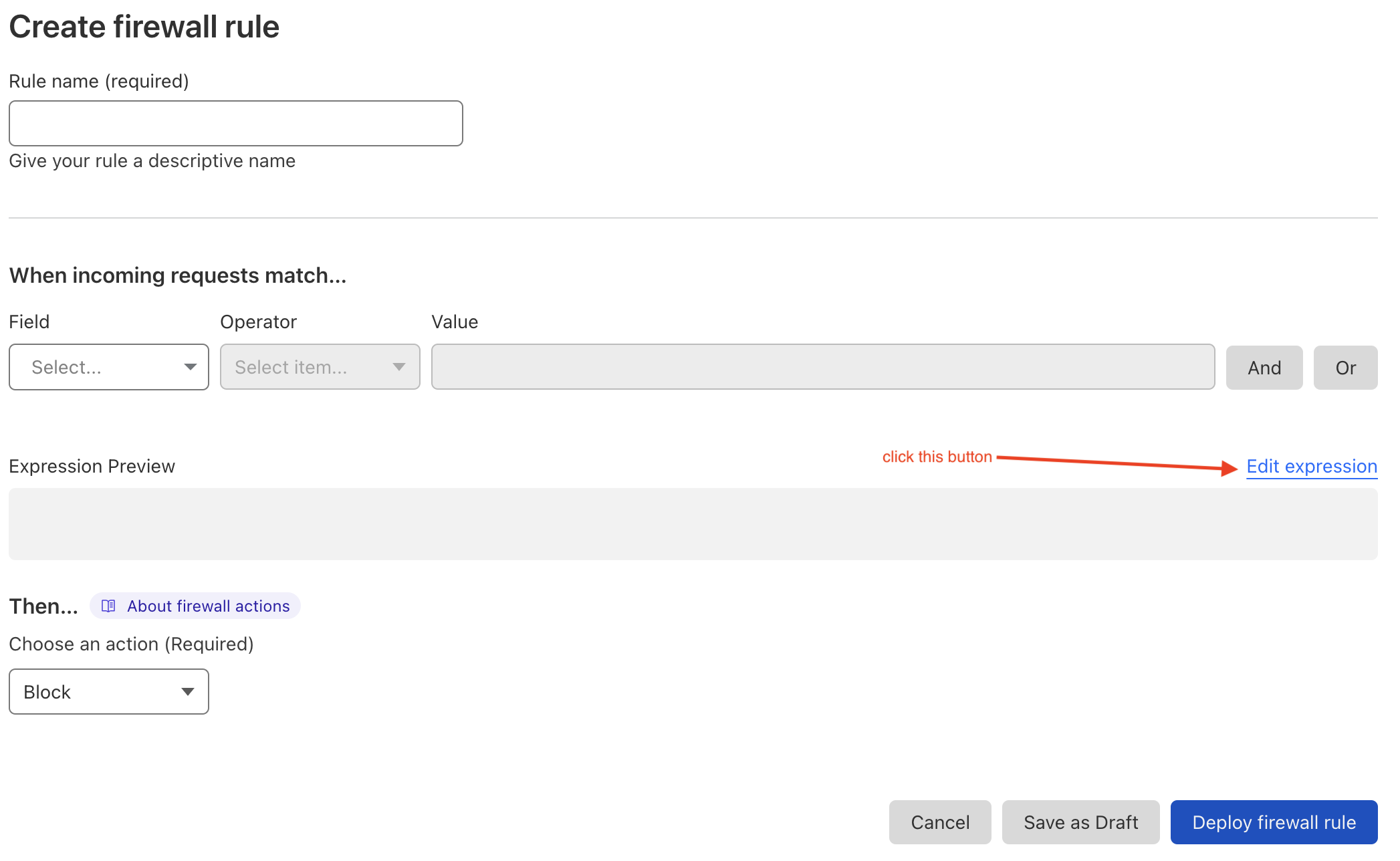Expand the Block action dropdown
The width and height of the screenshot is (1400, 861).
(x=108, y=691)
